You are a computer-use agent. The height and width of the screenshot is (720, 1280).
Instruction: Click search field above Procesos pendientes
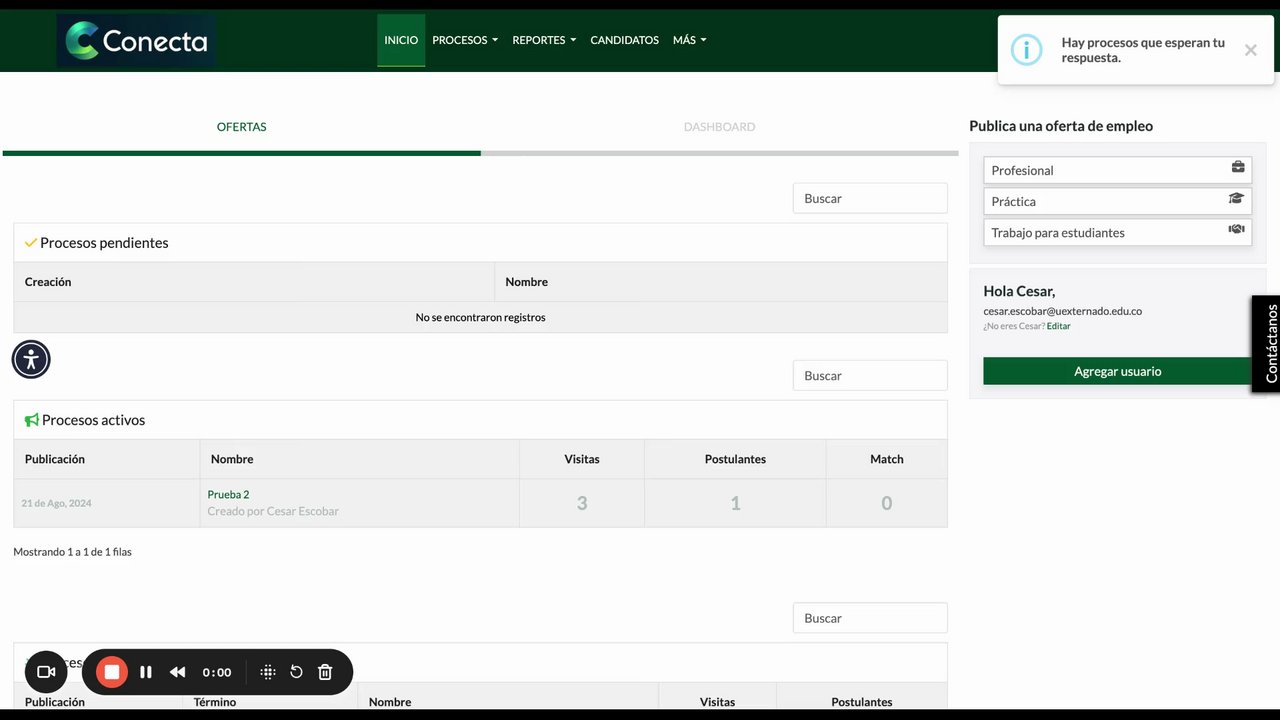tap(870, 198)
